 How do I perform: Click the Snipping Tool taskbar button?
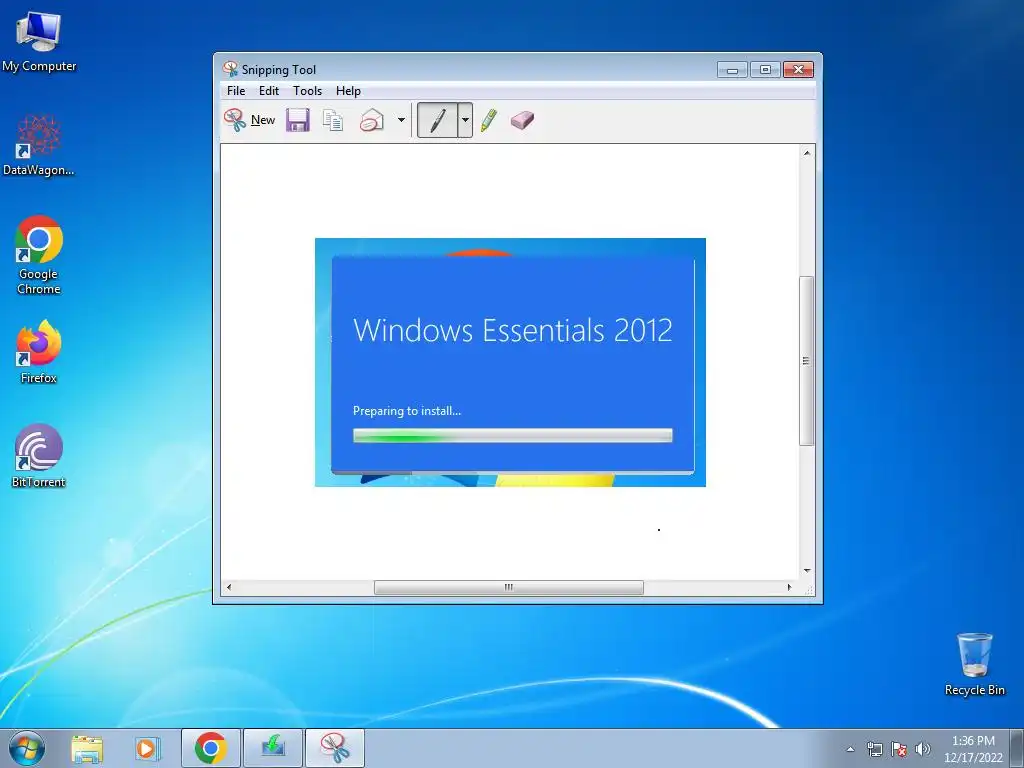[x=334, y=748]
